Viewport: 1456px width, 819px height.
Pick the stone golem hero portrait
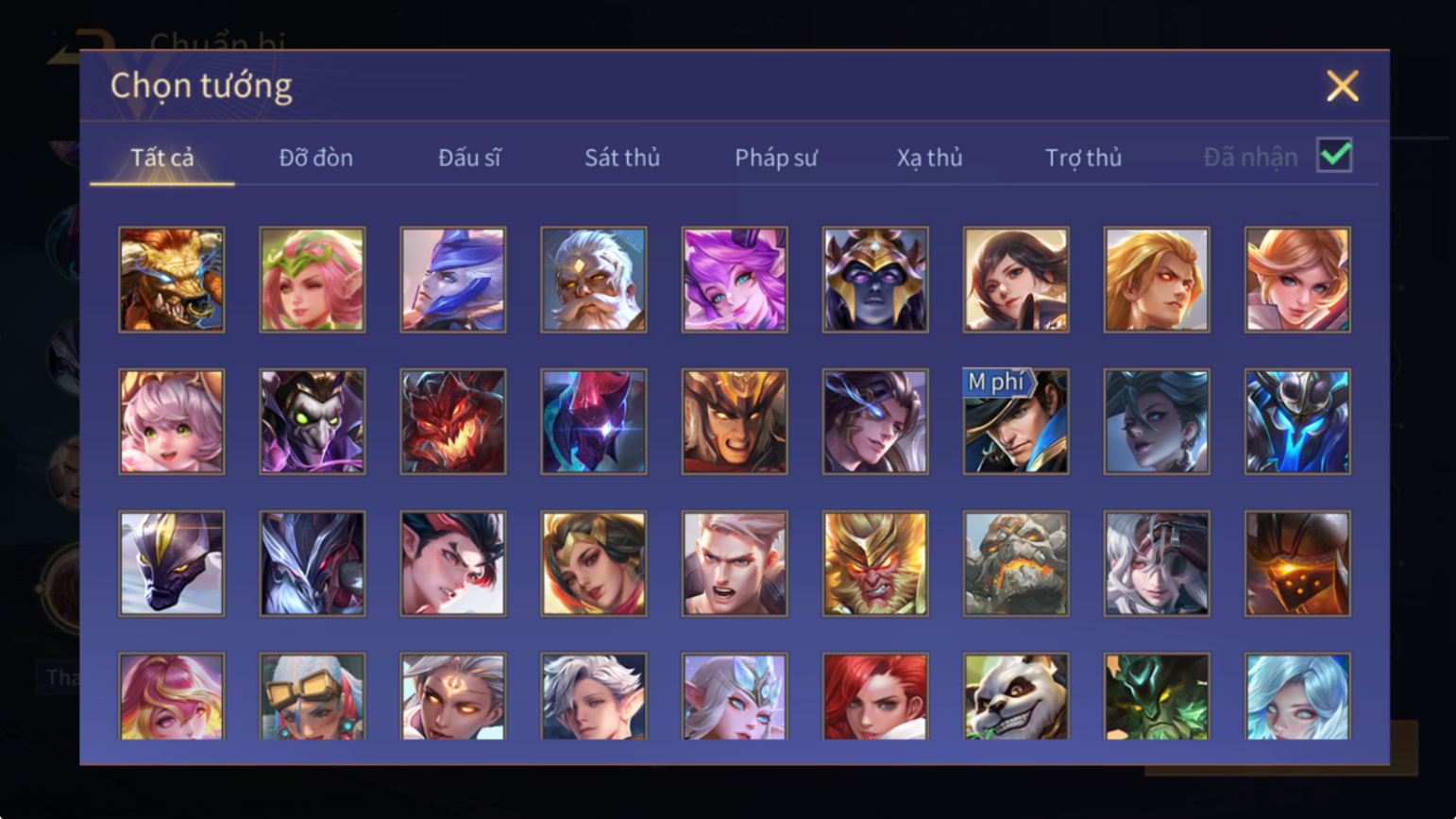(1016, 563)
